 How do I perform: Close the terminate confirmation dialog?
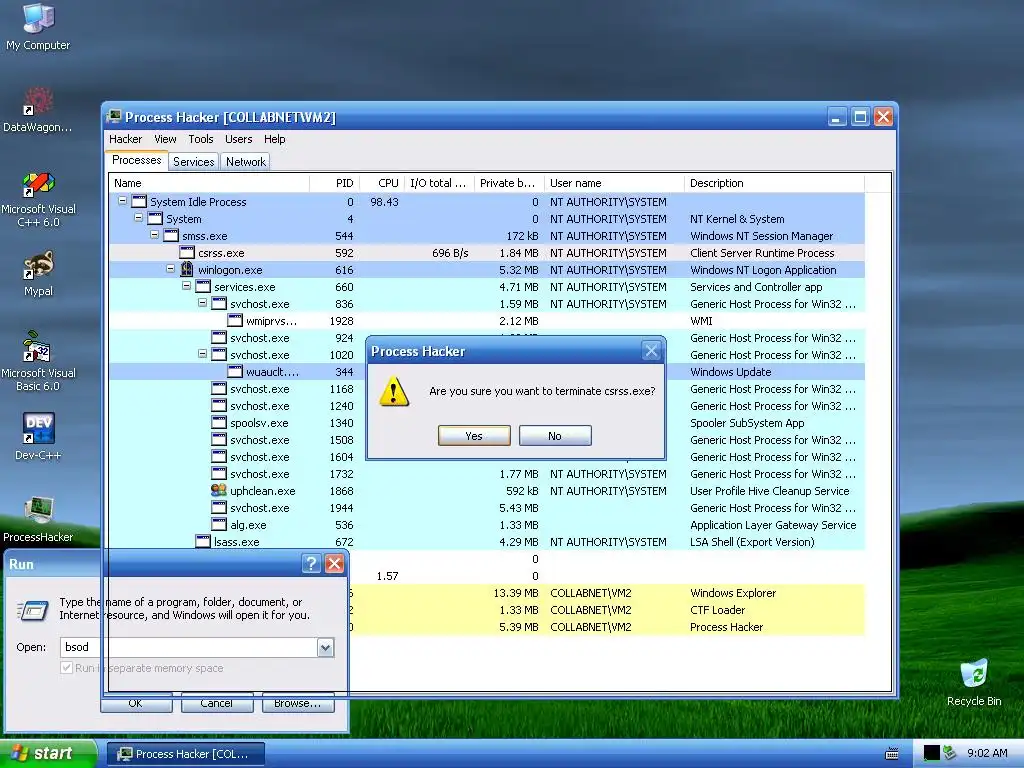(x=651, y=351)
